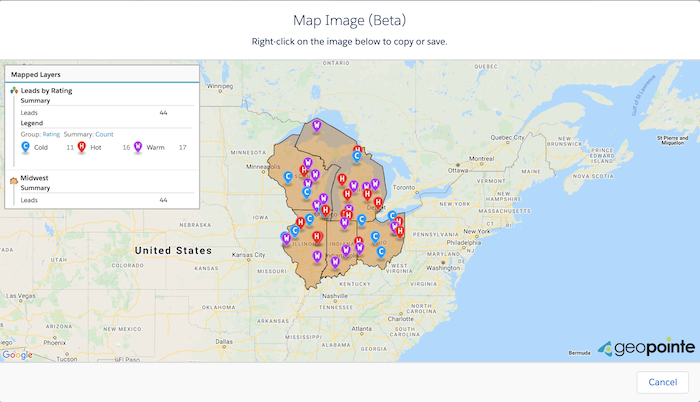Select Cold pin in central Ohio
Viewport: 700px width, 402px height.
pyautogui.click(x=375, y=237)
